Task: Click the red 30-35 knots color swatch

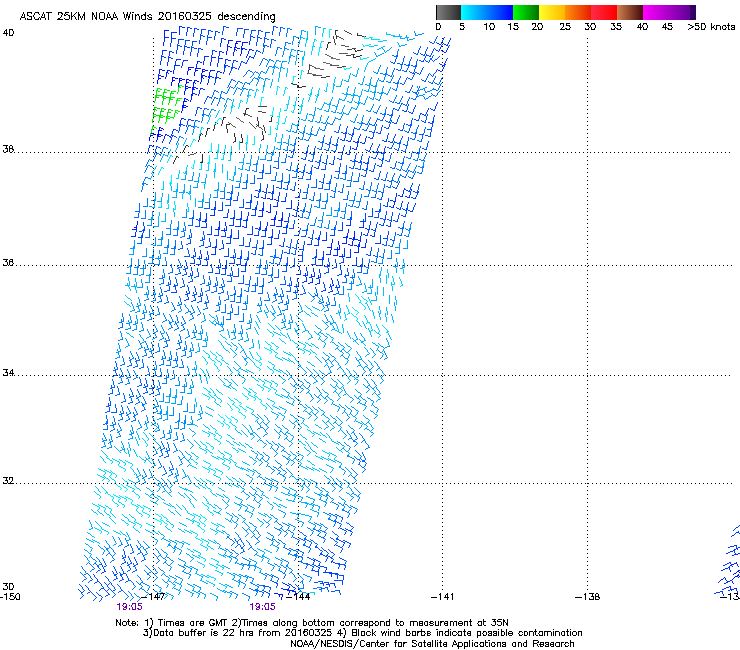Action: [x=604, y=12]
